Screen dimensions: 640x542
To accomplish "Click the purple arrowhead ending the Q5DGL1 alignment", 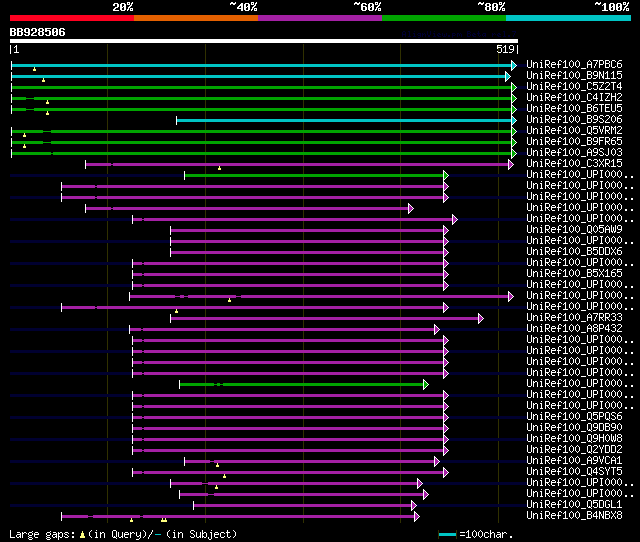I will 414,506.
